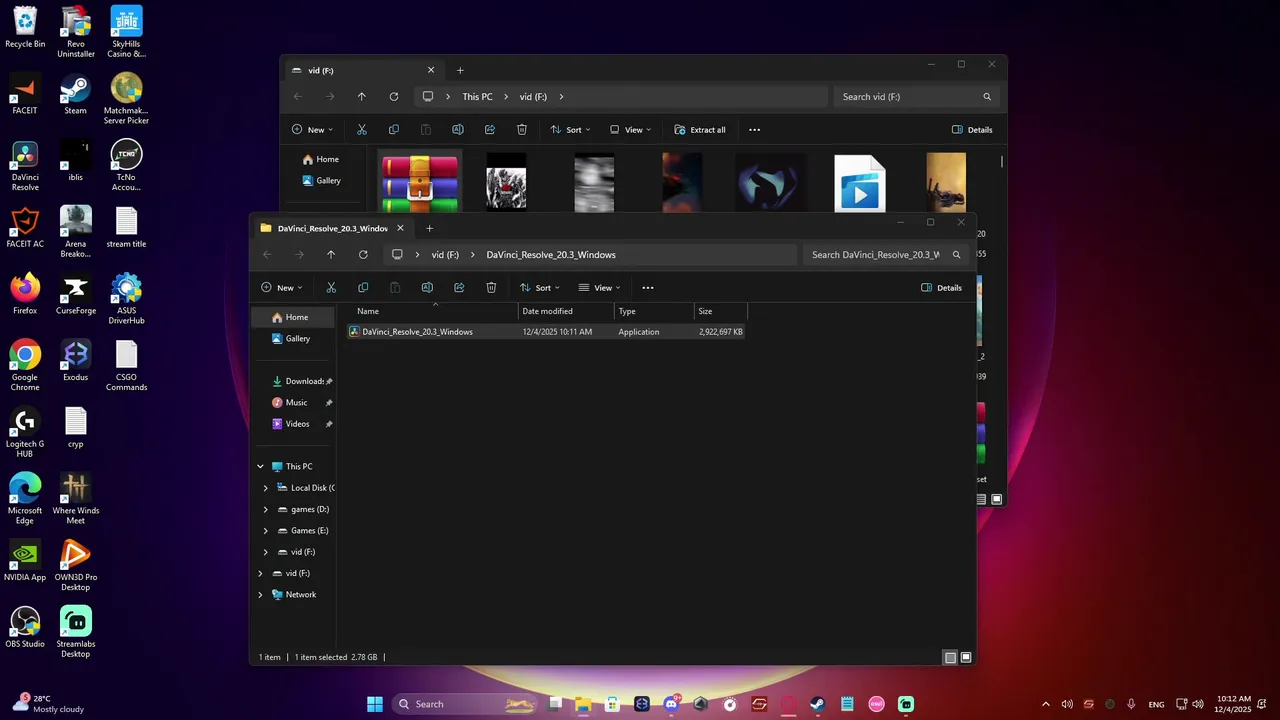Click vid (F:) breadcrumb in DaVinci_Resolve_20.3_Windows address bar
The image size is (1280, 720).
tap(445, 255)
